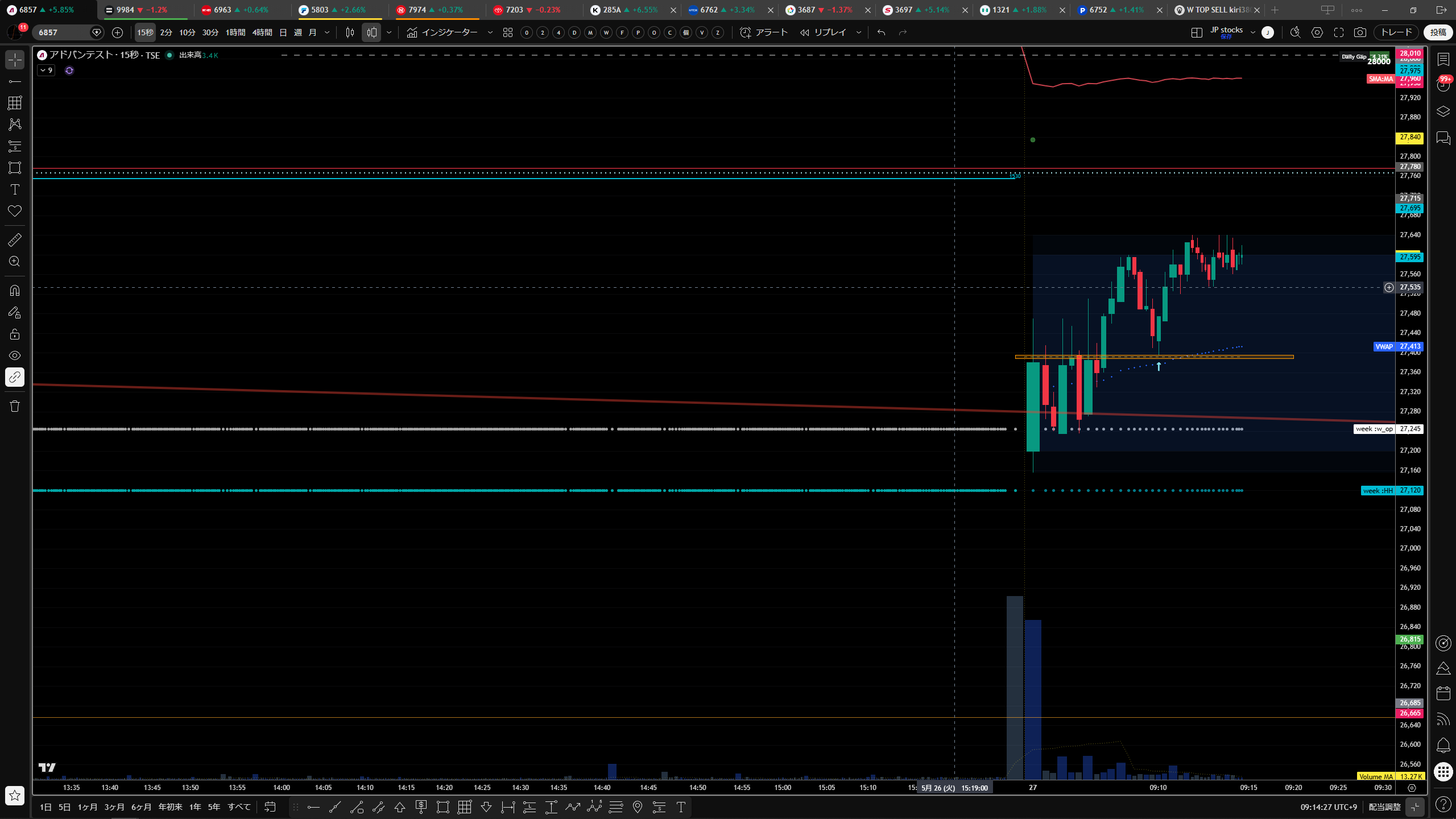Click the trash icon to remove drawings

point(15,406)
